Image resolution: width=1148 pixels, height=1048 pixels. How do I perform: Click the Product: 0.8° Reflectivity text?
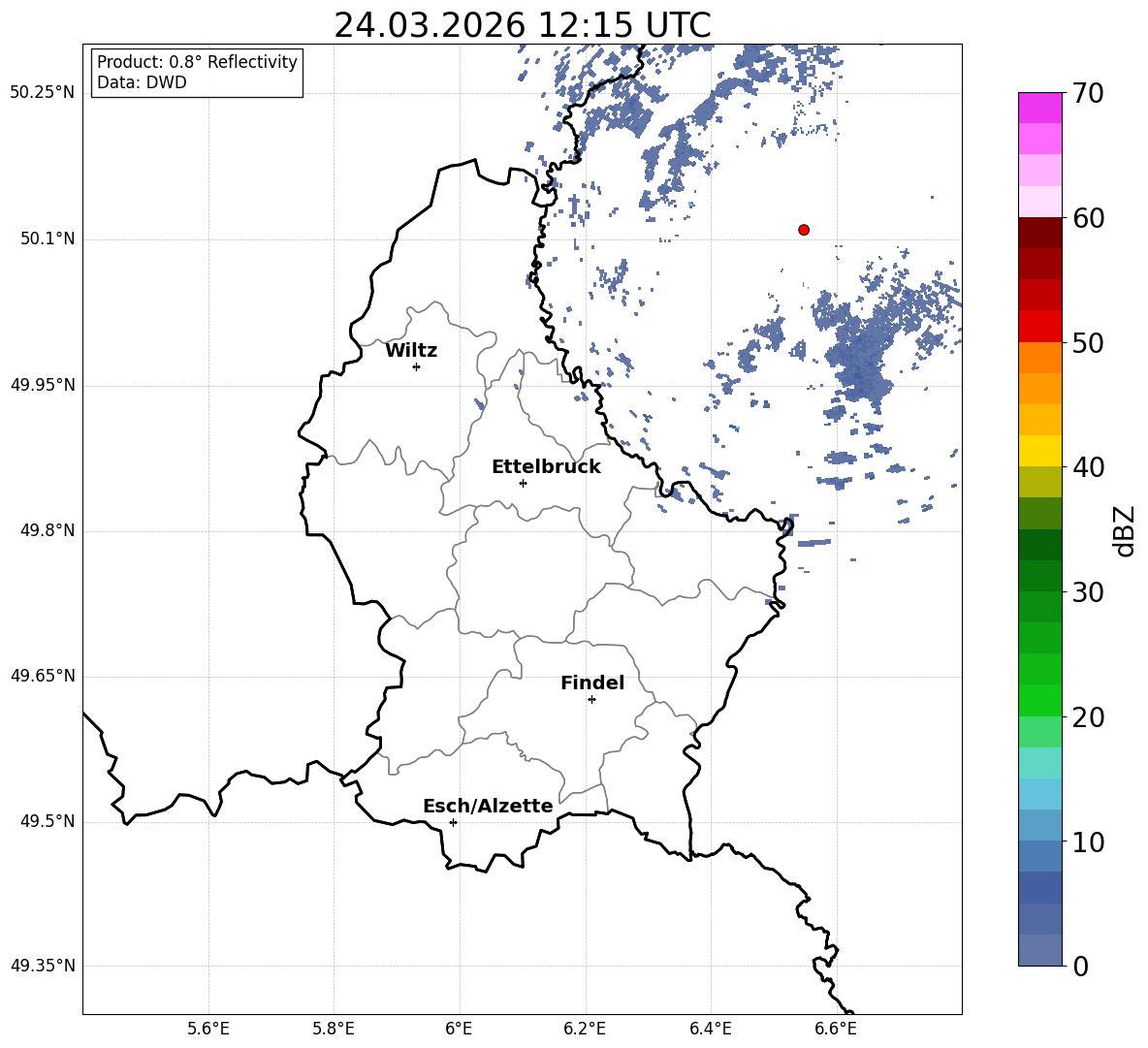tap(197, 62)
